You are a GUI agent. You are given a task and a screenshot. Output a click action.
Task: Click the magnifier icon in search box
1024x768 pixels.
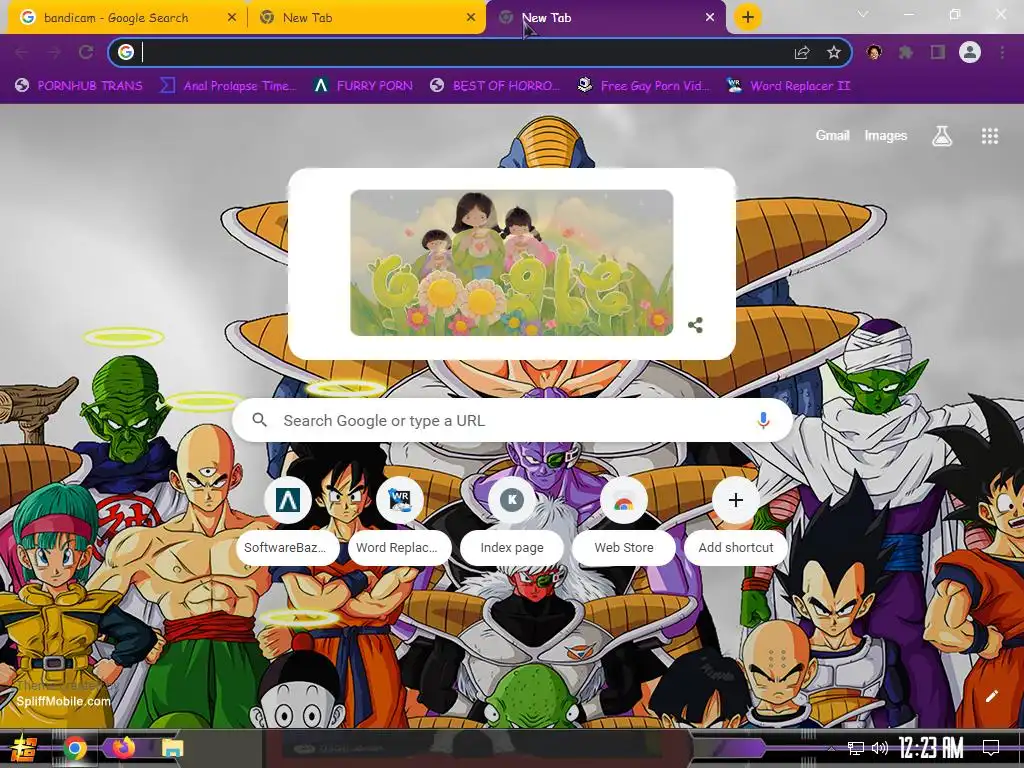point(259,420)
